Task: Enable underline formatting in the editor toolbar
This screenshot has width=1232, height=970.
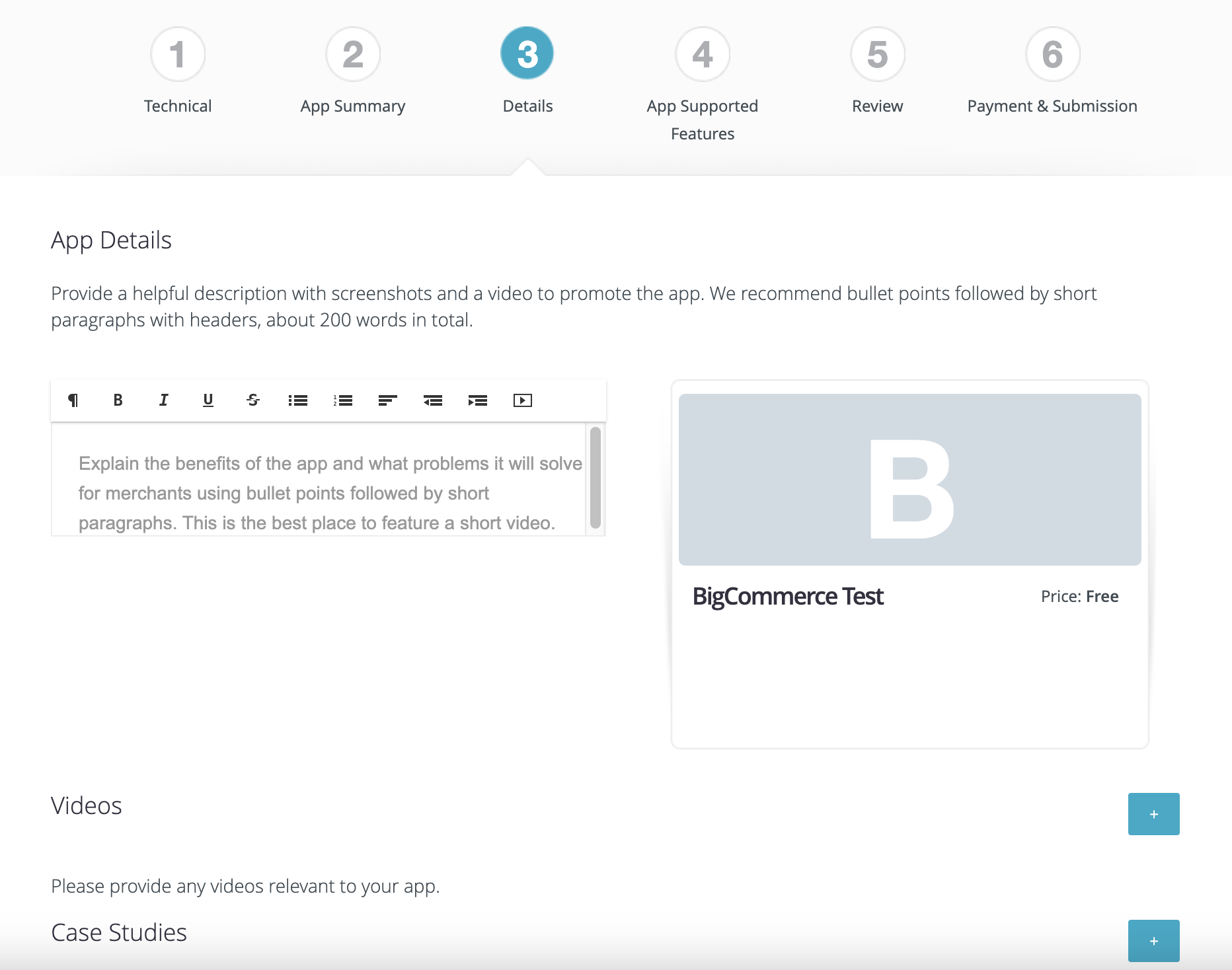Action: 208,400
